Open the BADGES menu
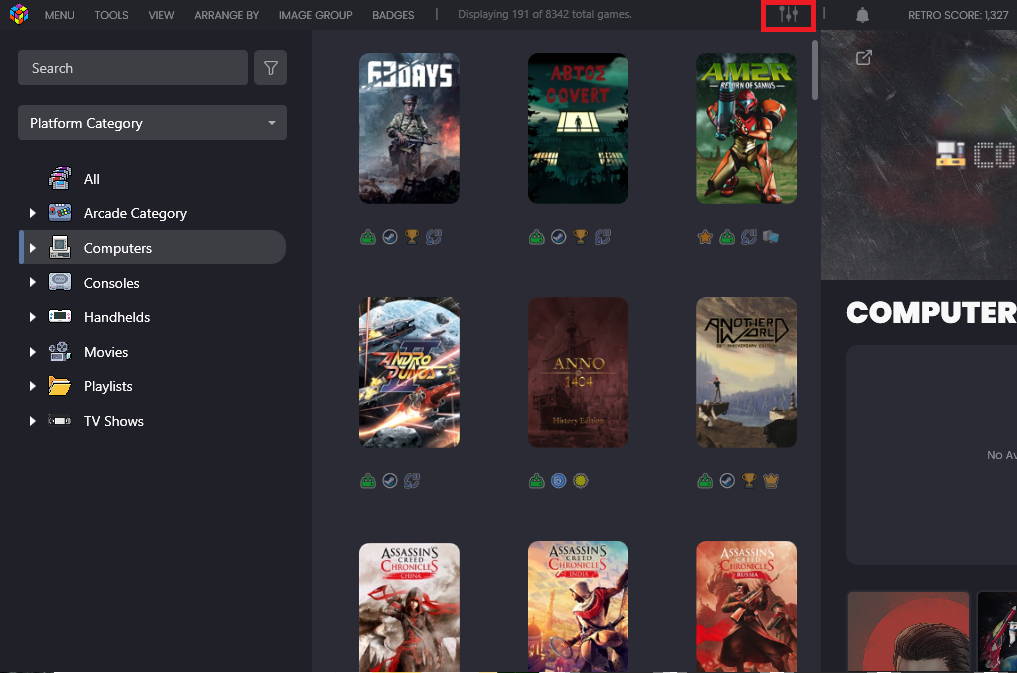 [393, 15]
